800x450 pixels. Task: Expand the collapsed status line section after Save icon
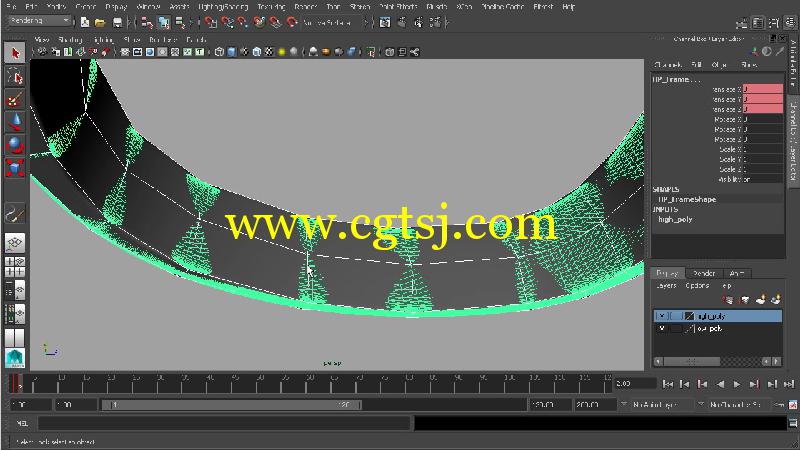131,22
